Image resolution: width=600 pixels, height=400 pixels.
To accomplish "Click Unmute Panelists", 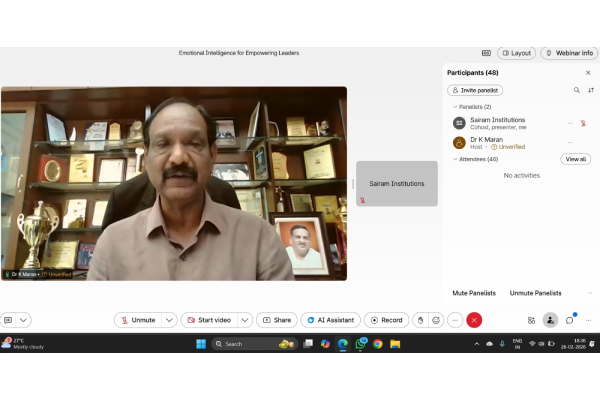I will click(x=535, y=293).
